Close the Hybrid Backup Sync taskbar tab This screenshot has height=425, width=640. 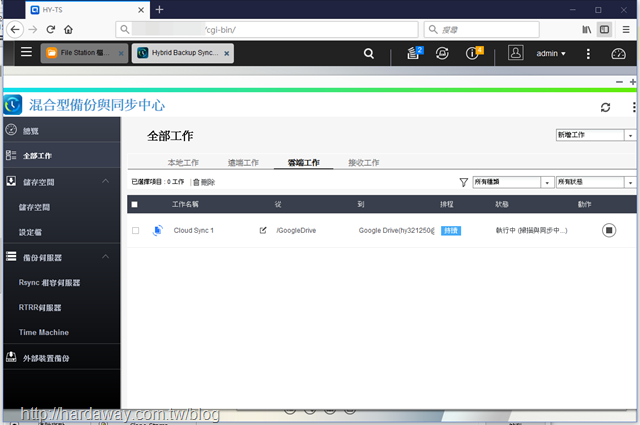click(x=227, y=53)
